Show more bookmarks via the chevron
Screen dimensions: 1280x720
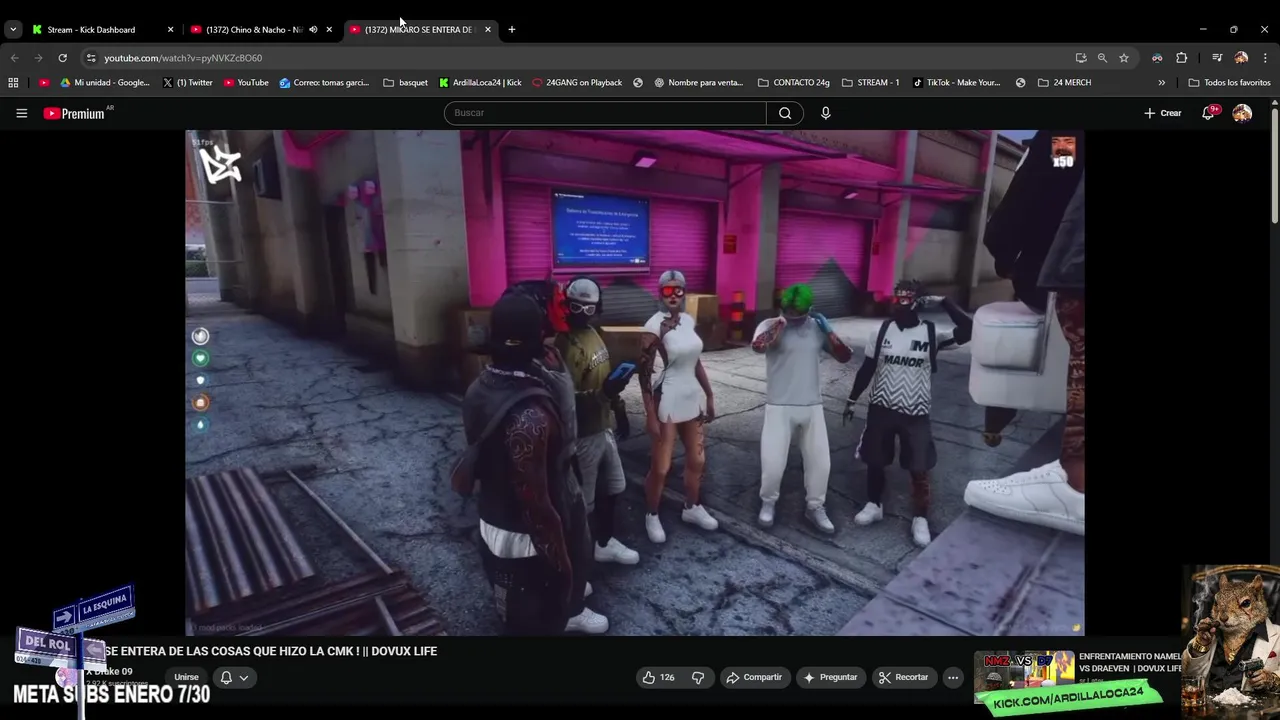1161,83
